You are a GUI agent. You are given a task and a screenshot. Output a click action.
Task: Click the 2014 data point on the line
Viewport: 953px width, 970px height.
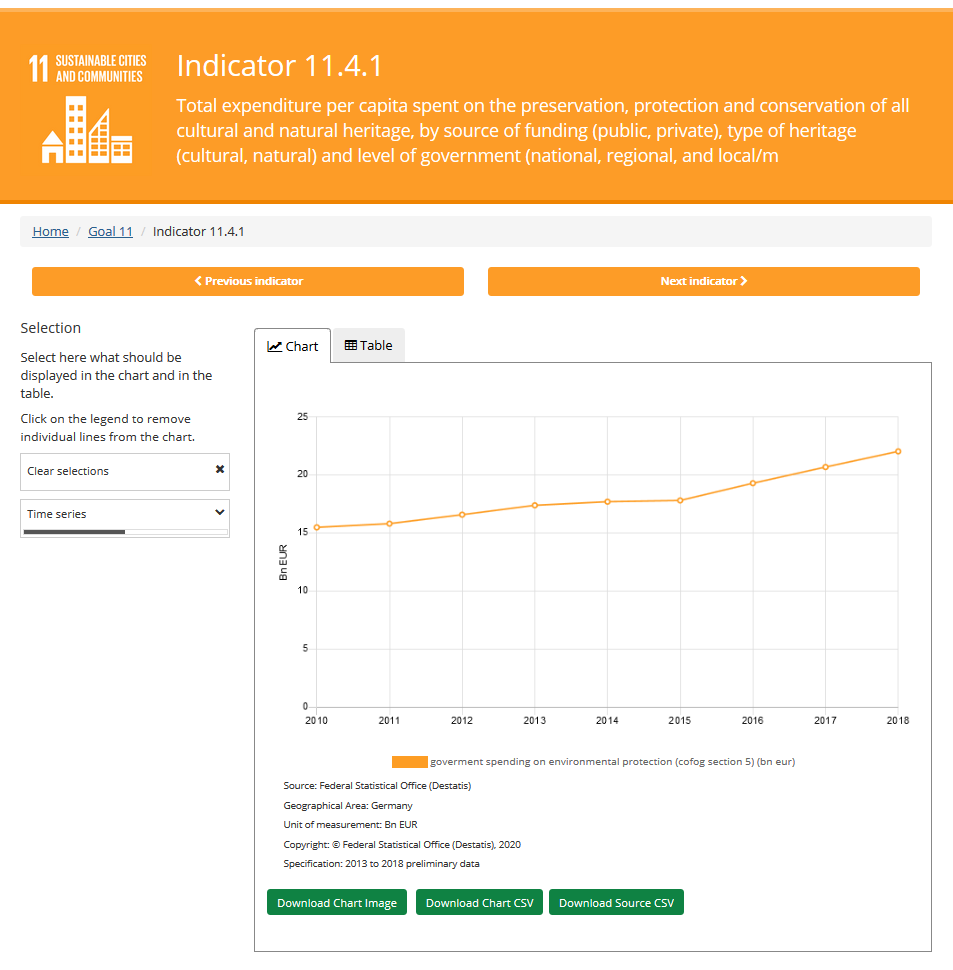pos(607,502)
